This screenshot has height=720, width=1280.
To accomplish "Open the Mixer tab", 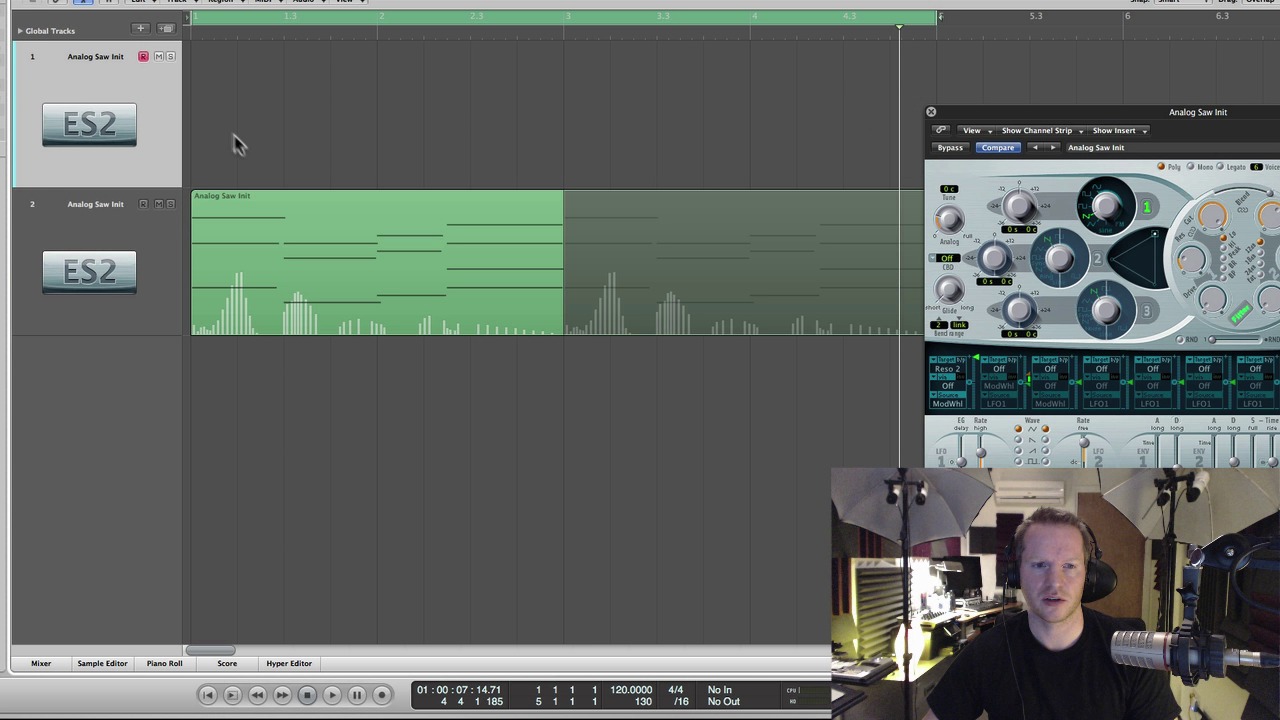I will pyautogui.click(x=41, y=663).
